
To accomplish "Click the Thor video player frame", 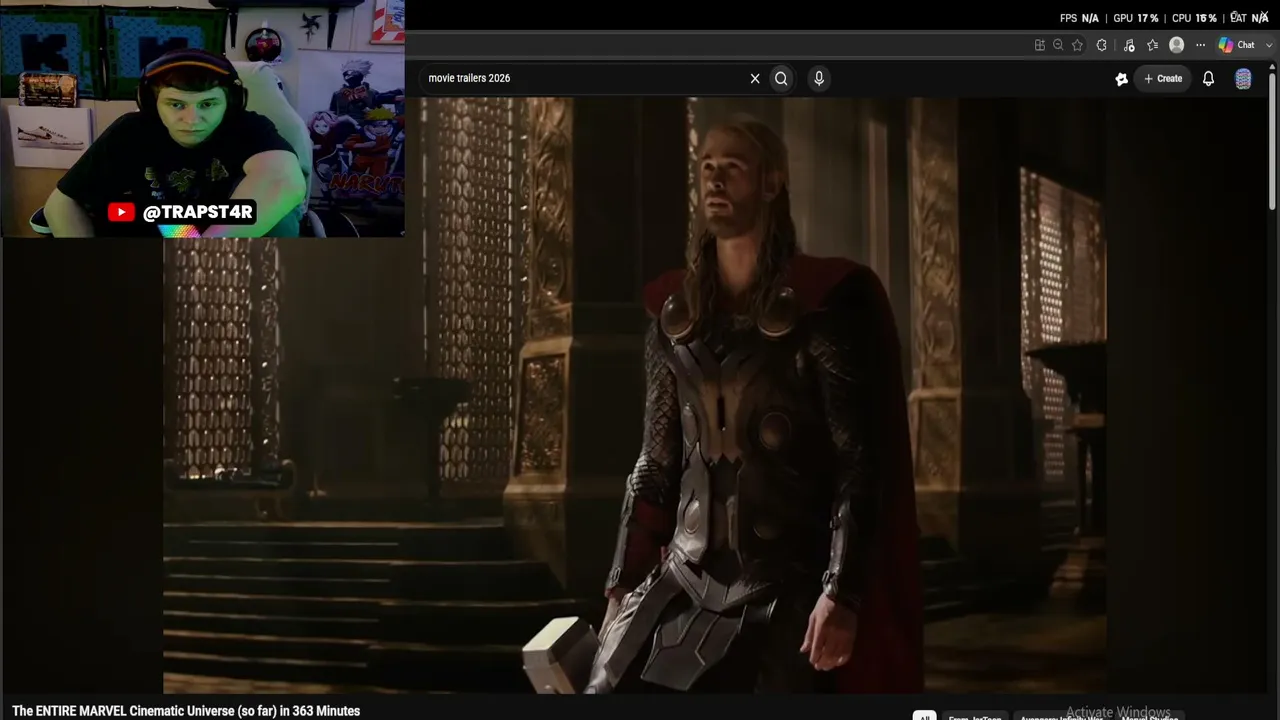I will point(635,395).
